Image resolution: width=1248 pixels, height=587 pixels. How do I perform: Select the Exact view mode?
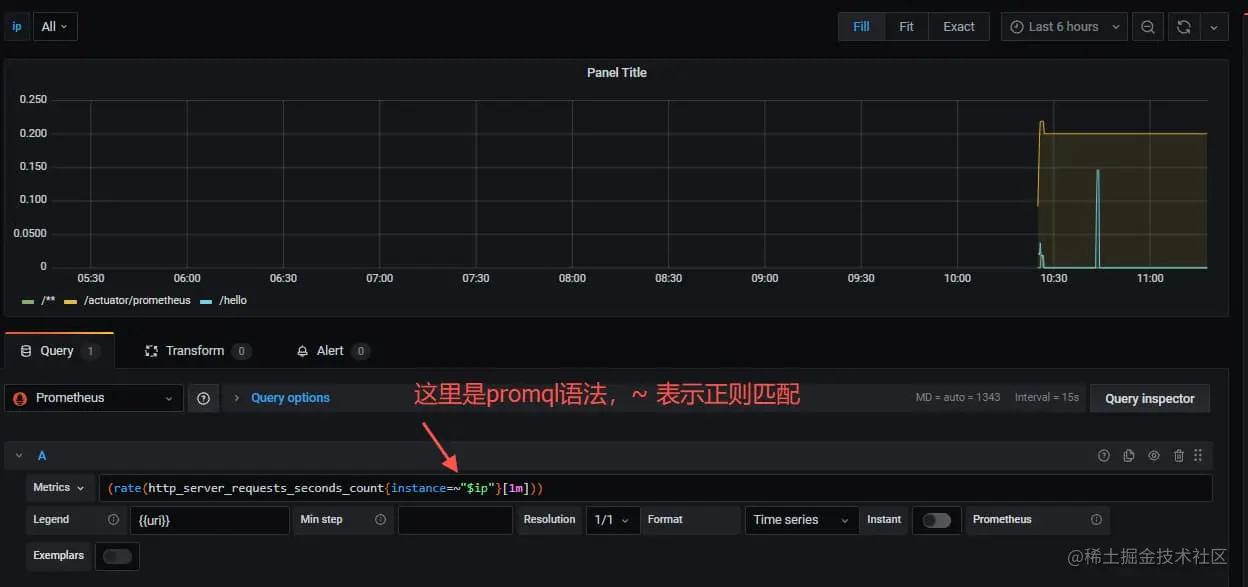pos(959,27)
